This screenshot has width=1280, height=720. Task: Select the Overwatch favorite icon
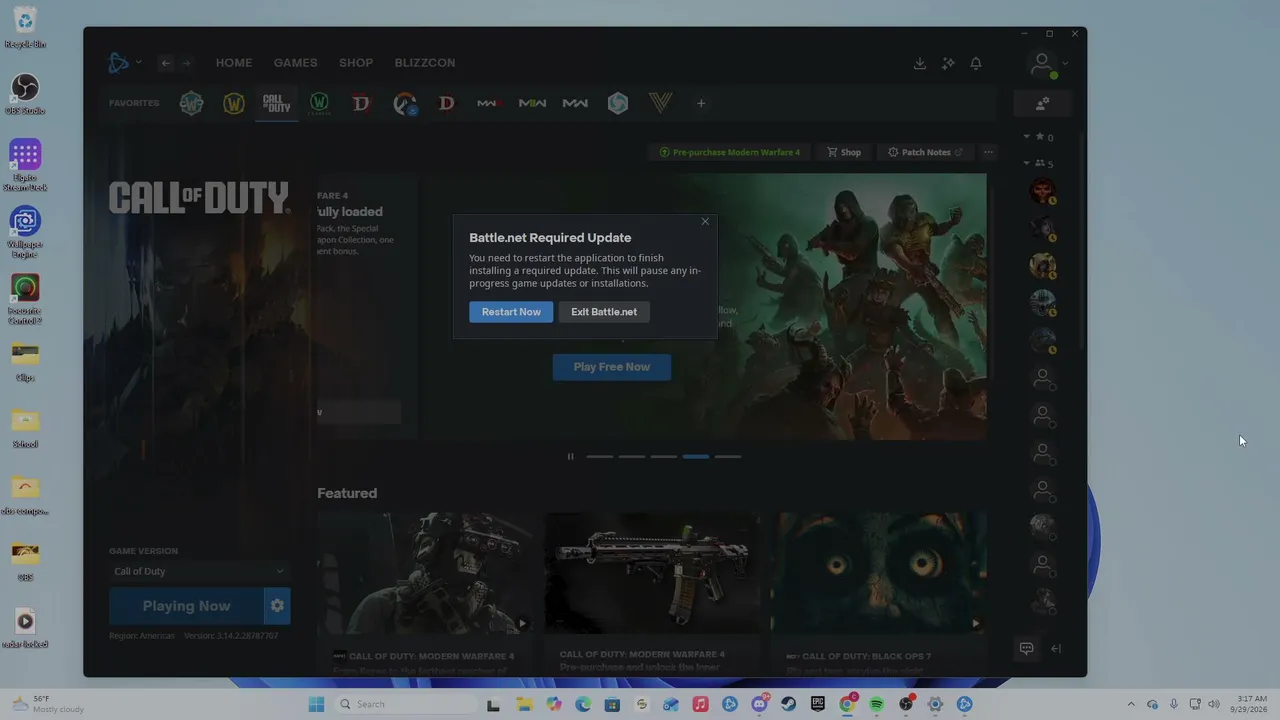pos(404,103)
